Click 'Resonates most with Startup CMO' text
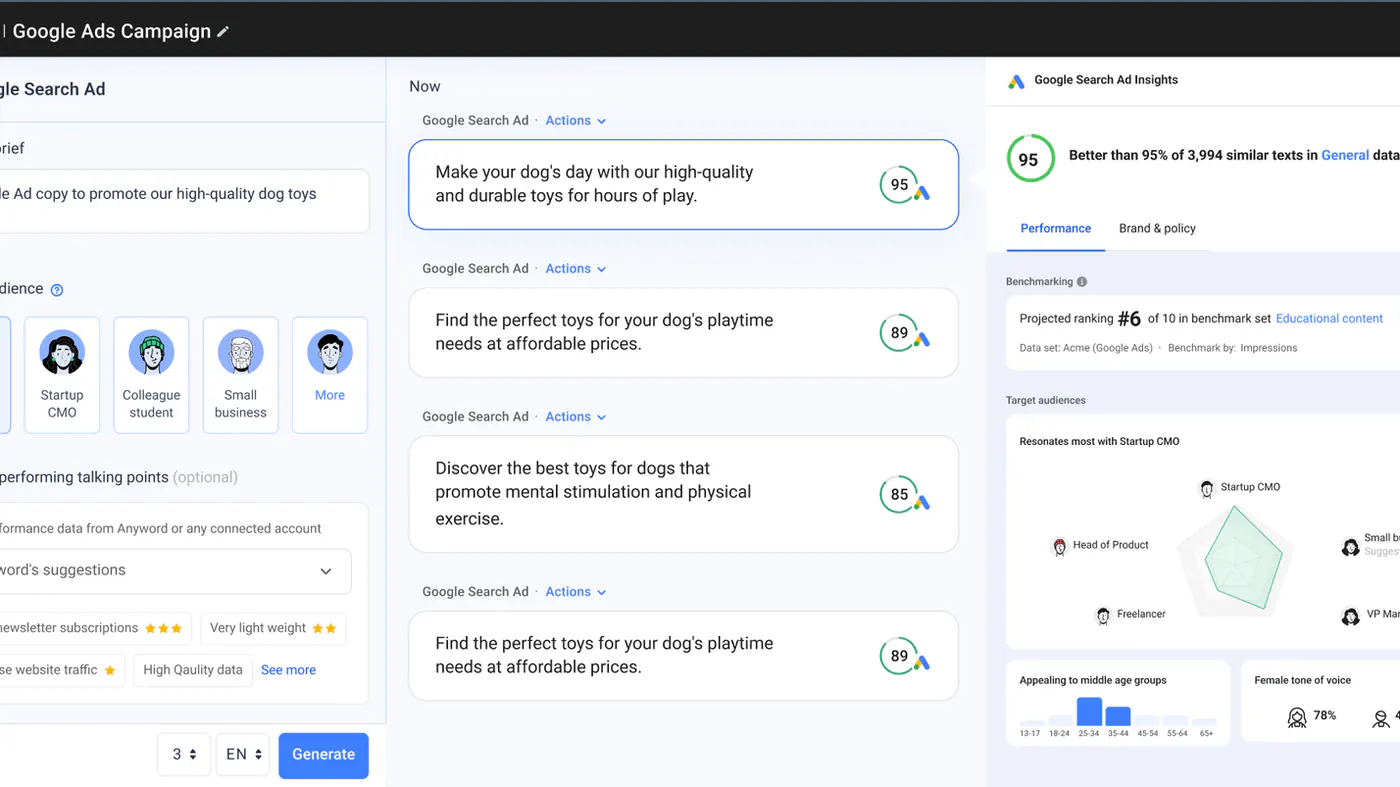Screen dimensions: 1400x787 point(1099,441)
